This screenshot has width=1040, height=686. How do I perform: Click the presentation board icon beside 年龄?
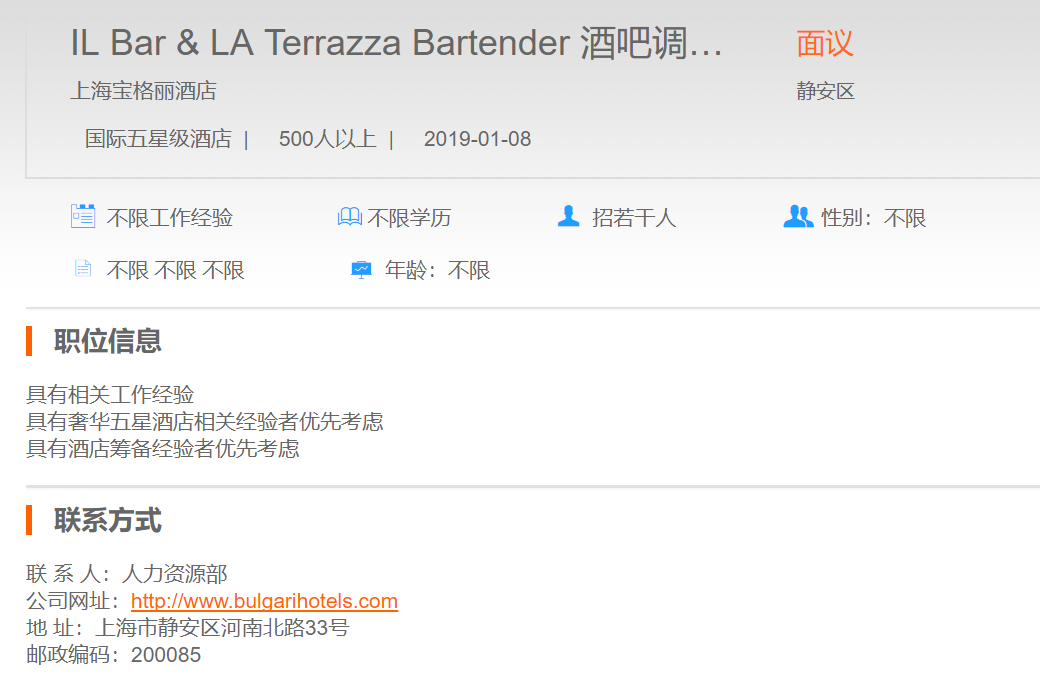(361, 270)
